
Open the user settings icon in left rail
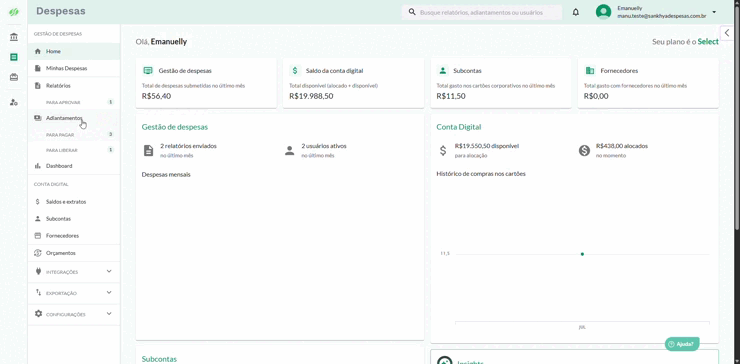pos(14,102)
